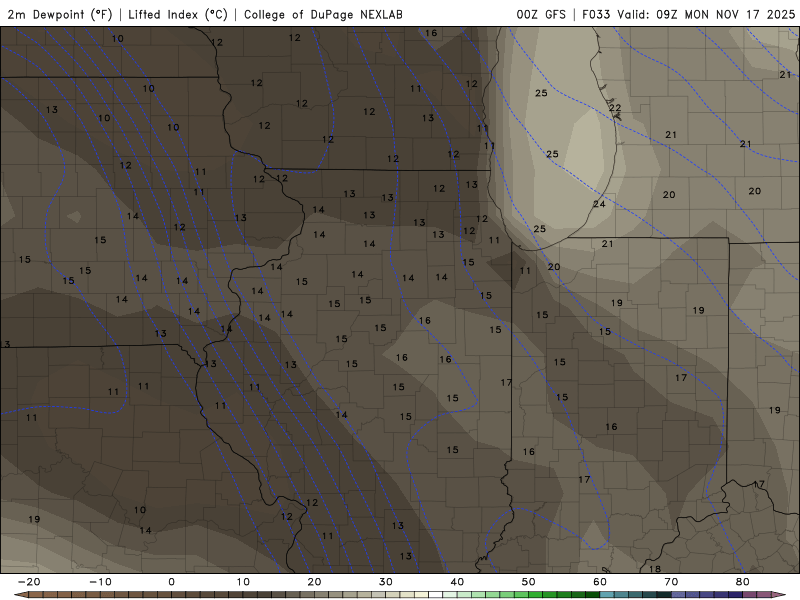Click the 'Lifted Index (°C)' title text

point(178,14)
